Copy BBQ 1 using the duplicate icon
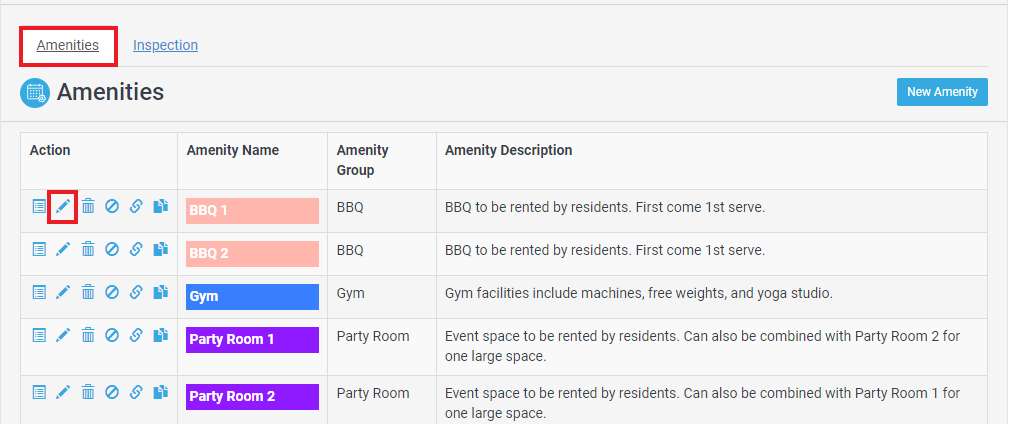1010x424 pixels. coord(160,206)
